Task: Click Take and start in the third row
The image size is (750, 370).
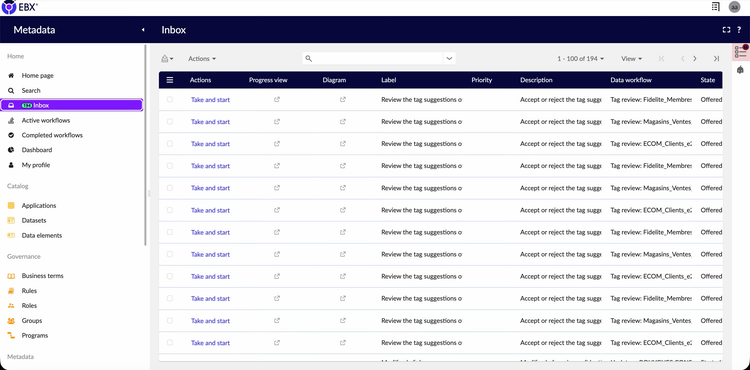Action: [210, 143]
